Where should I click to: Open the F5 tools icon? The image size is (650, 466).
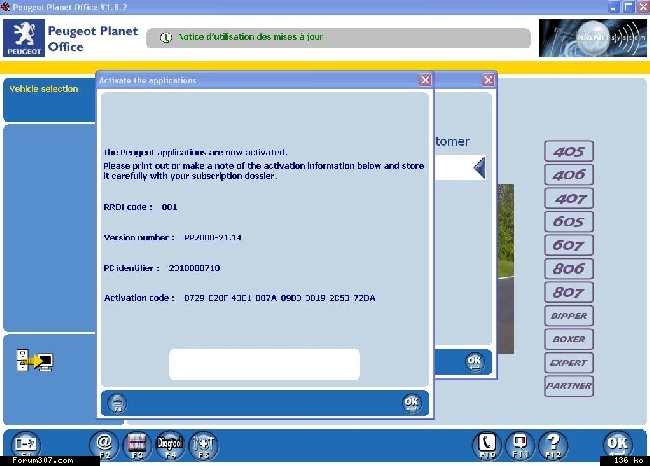(203, 446)
